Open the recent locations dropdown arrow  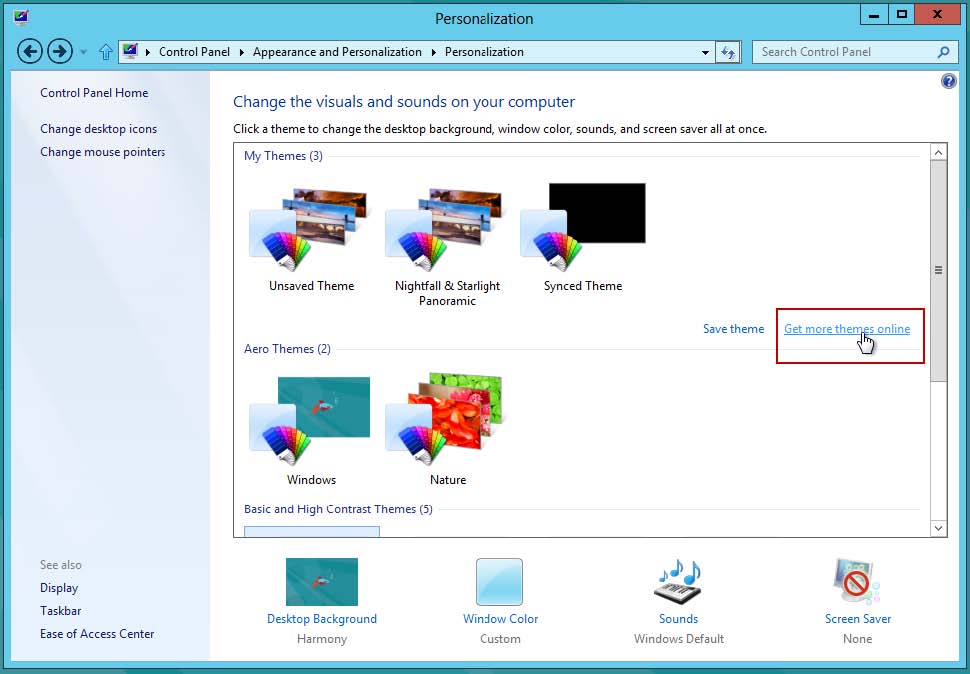[83, 52]
